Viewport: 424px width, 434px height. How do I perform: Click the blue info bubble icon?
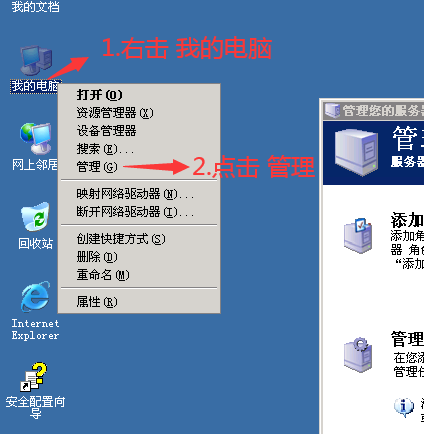click(404, 407)
